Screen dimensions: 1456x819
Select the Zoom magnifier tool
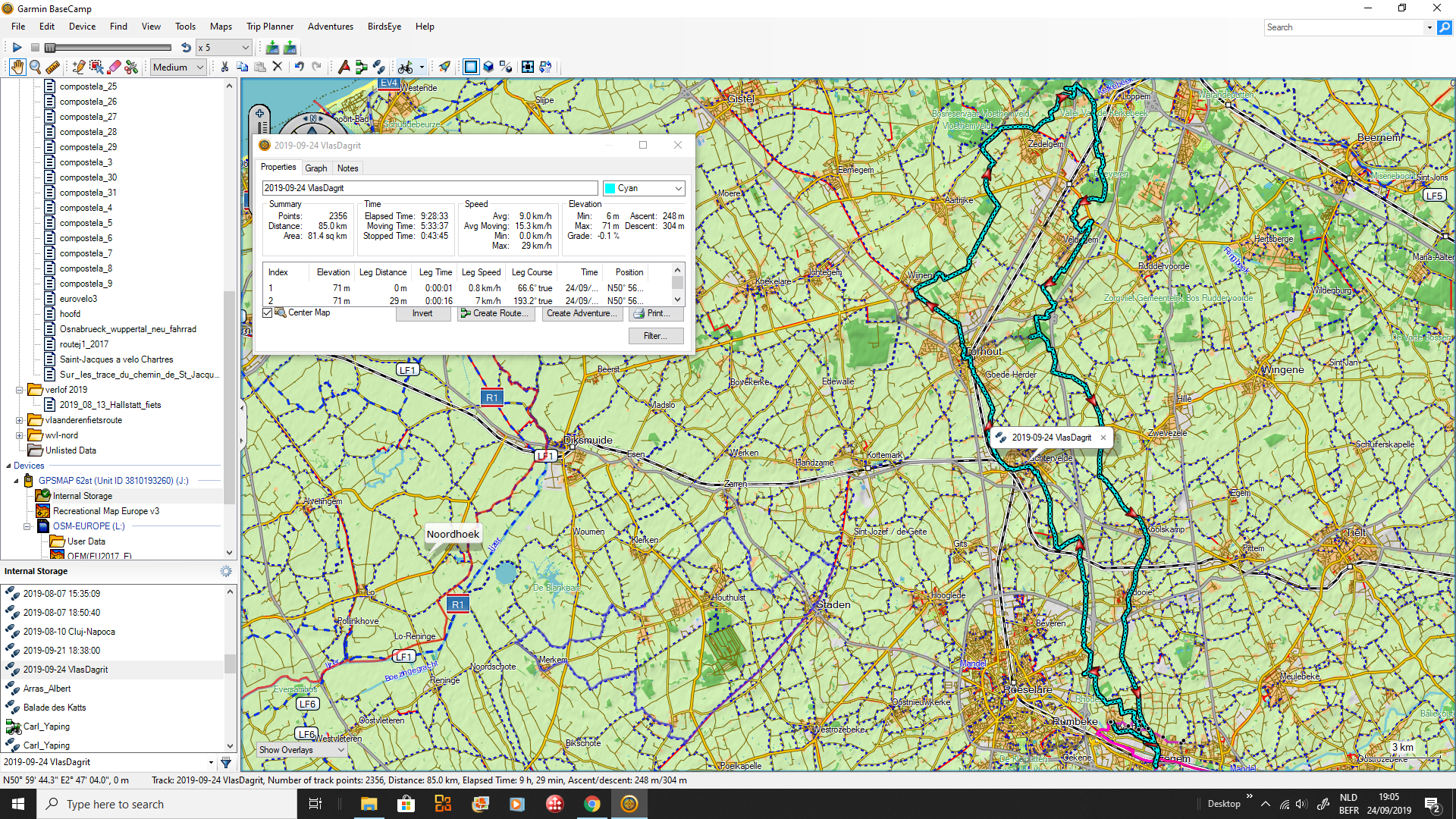point(35,67)
